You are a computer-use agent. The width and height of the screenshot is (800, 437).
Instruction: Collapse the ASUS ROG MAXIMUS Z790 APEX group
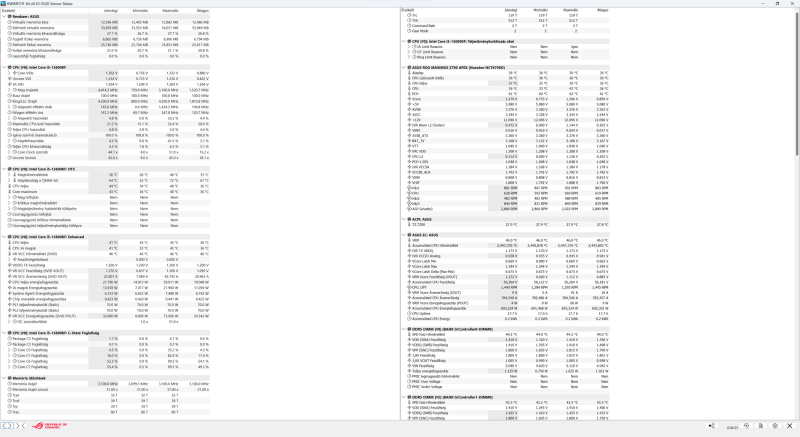point(404,67)
